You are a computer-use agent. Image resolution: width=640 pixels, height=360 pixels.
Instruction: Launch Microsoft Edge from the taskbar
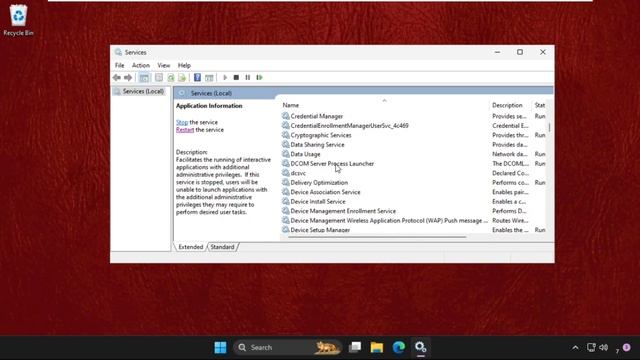coord(399,347)
